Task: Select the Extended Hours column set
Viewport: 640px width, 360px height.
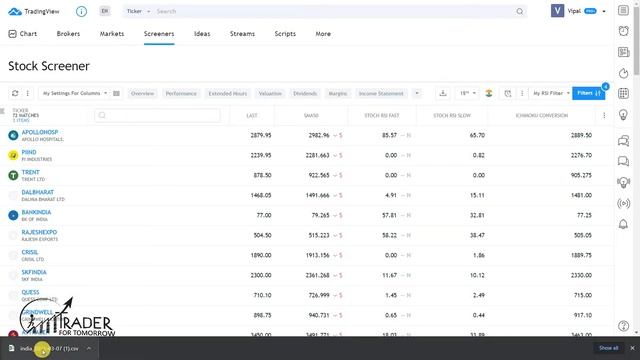Action: click(x=228, y=93)
